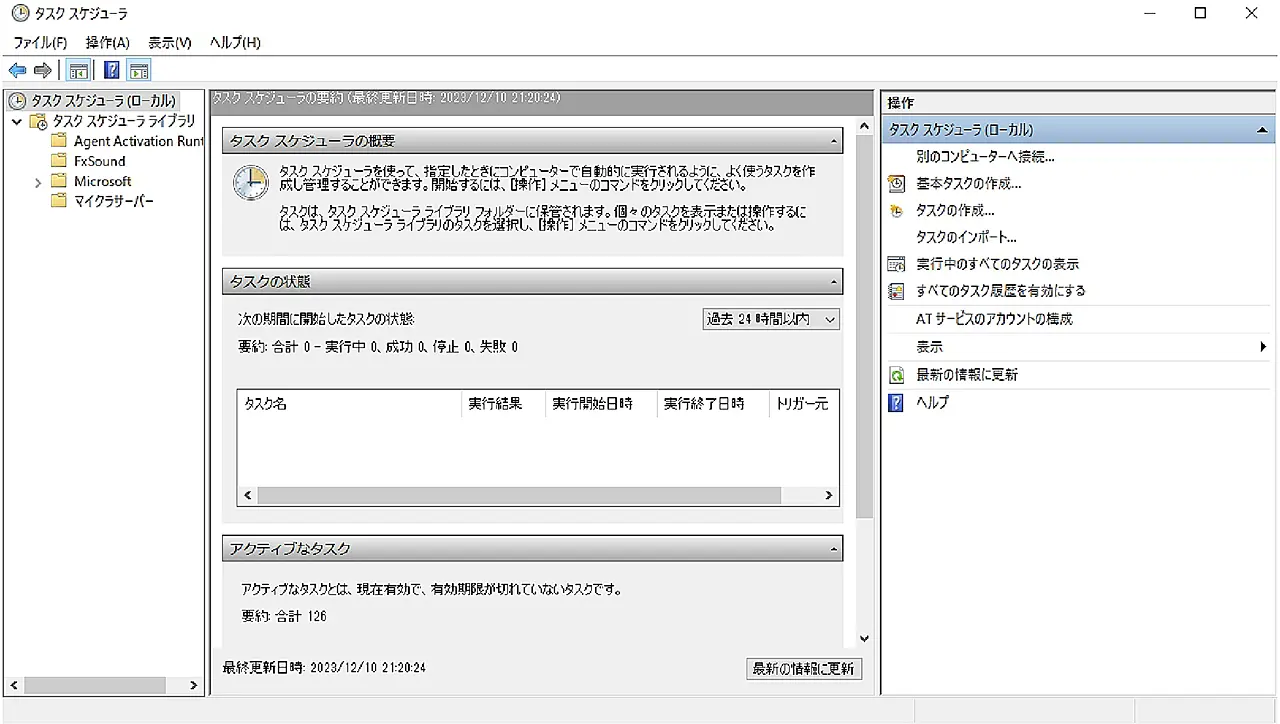Toggle the console tree pane icon

[78, 70]
